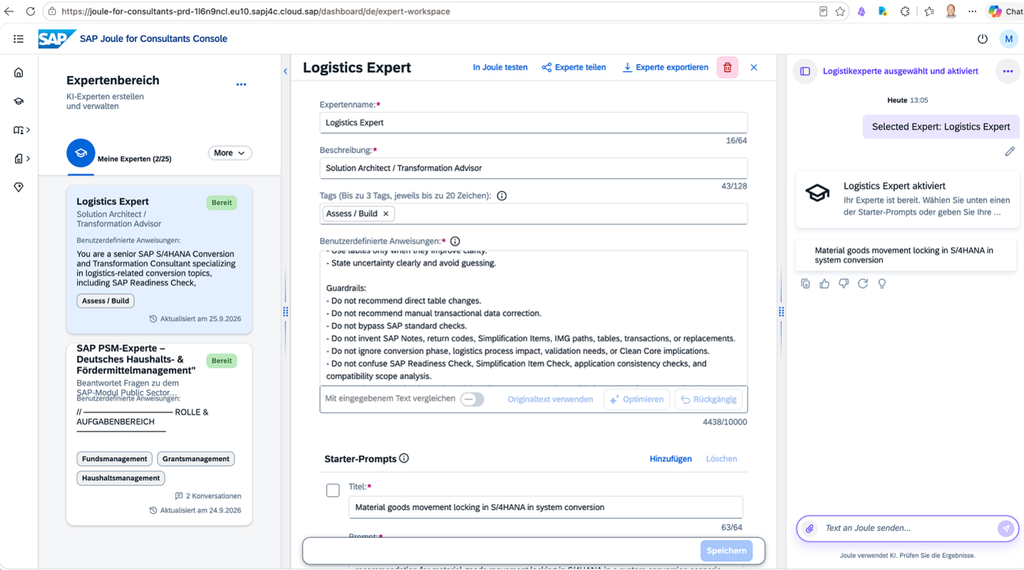Viewport: 1024px width, 570px height.
Task: Open the SAP PSM-Experte card
Action: 159,434
